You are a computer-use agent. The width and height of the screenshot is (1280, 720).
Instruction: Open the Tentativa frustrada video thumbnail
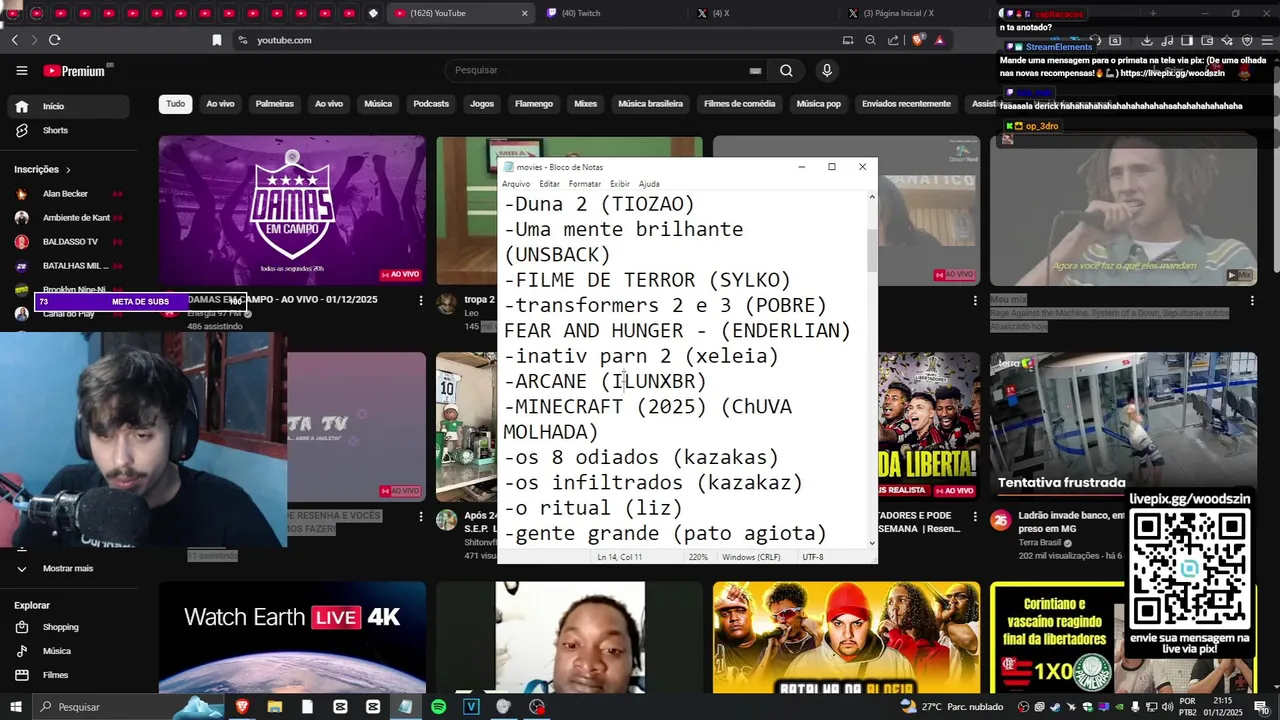pos(1124,427)
